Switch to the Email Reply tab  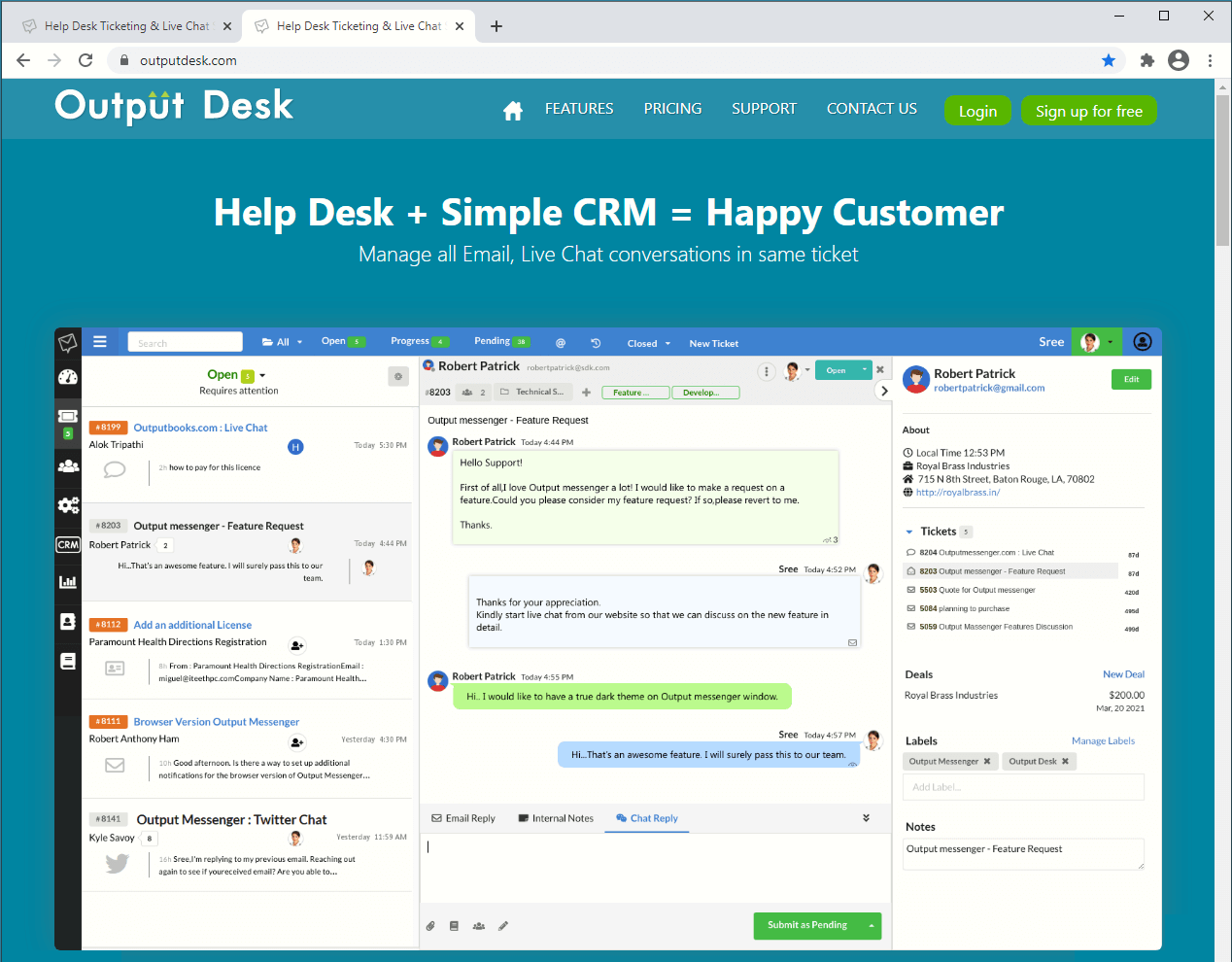(x=463, y=818)
